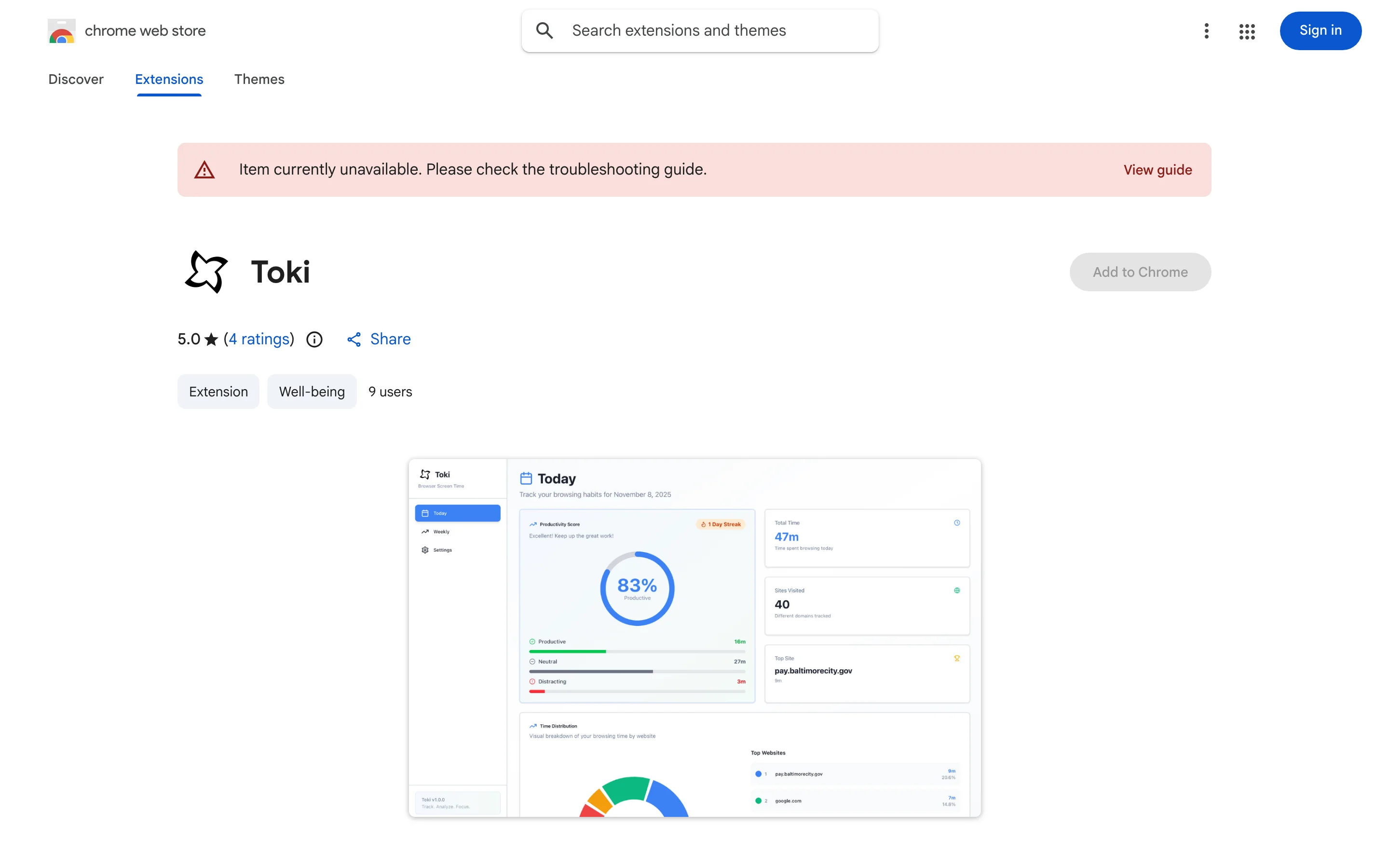Viewport: 1389px width, 868px height.
Task: Click the rating star icon
Action: click(211, 339)
